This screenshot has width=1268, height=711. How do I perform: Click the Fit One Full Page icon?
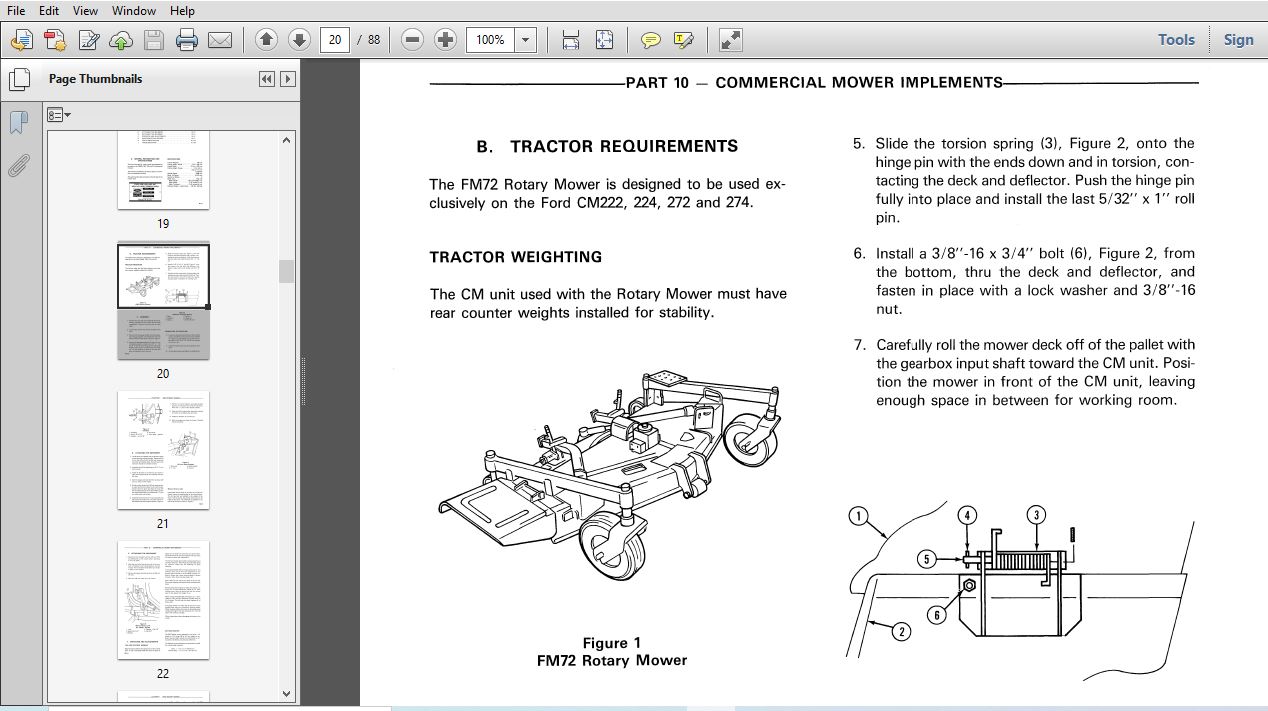tap(604, 40)
